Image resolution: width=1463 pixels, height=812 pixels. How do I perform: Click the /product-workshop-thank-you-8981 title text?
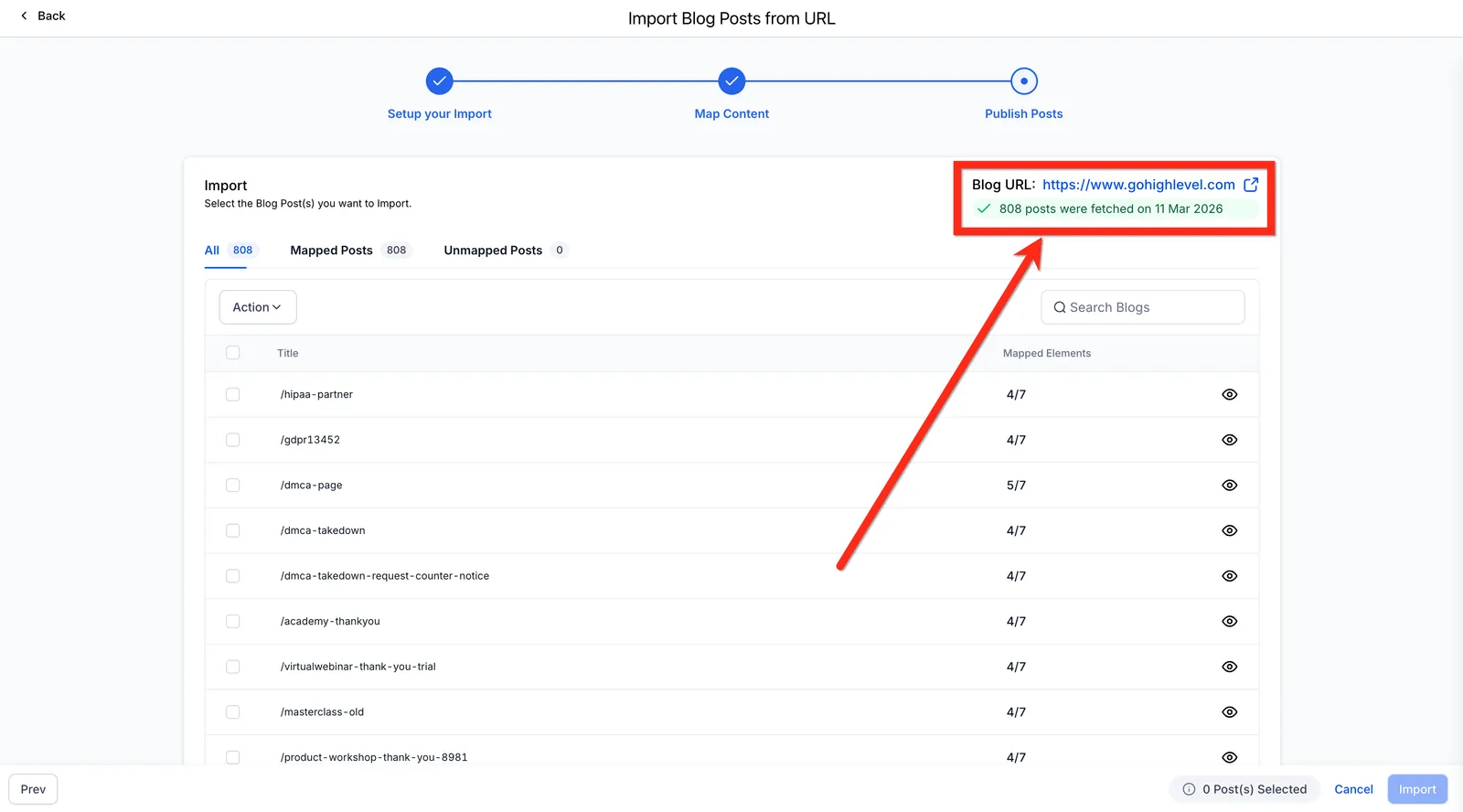point(374,757)
